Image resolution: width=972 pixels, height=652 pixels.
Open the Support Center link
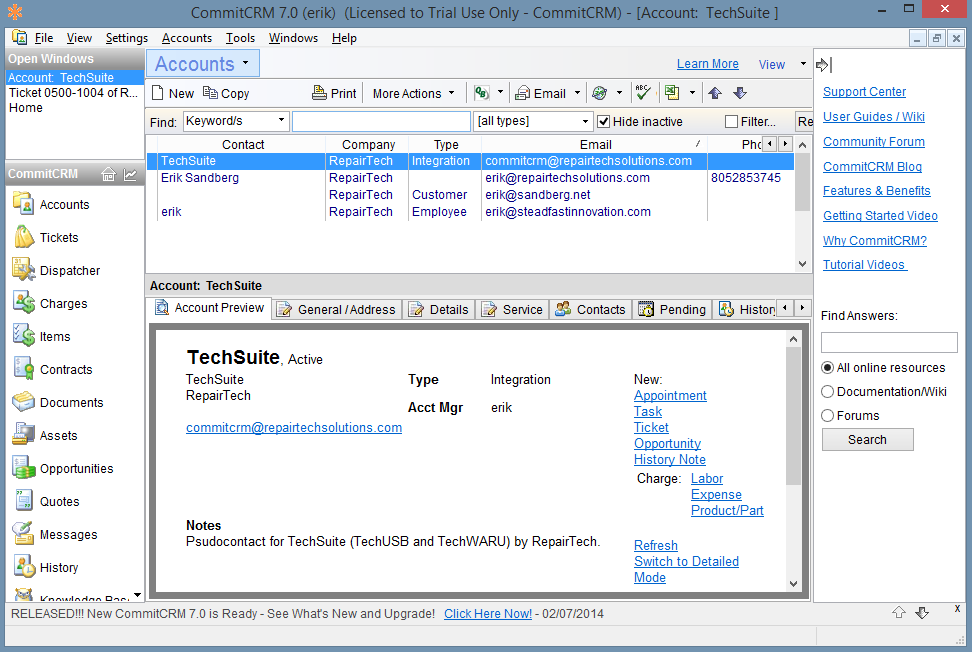(x=864, y=92)
